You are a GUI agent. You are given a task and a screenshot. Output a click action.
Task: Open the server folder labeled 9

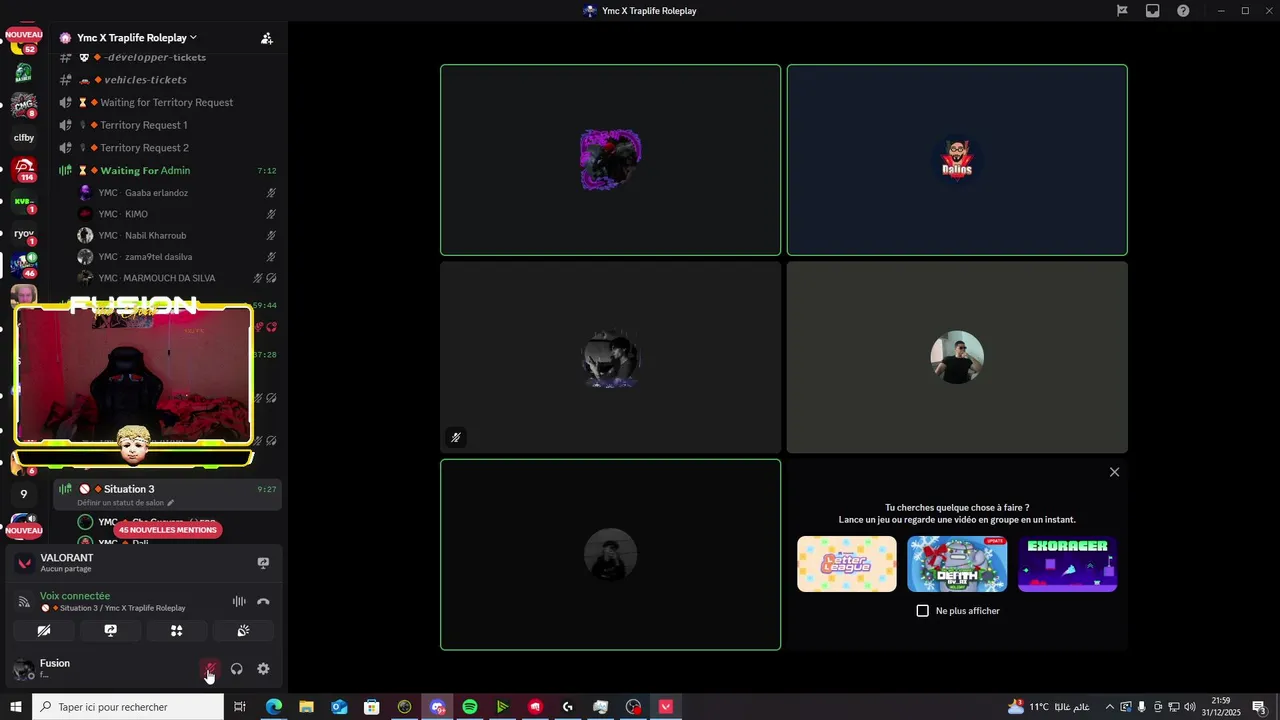pos(24,494)
